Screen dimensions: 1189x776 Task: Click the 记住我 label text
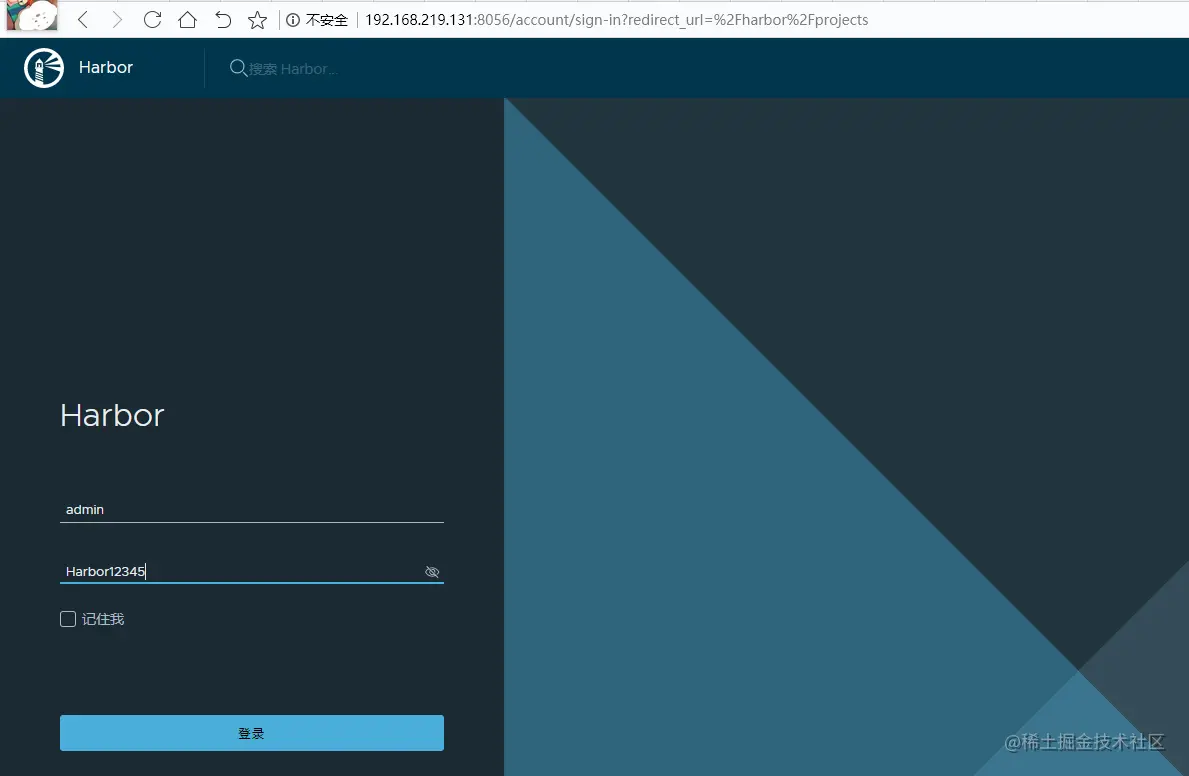coord(103,620)
